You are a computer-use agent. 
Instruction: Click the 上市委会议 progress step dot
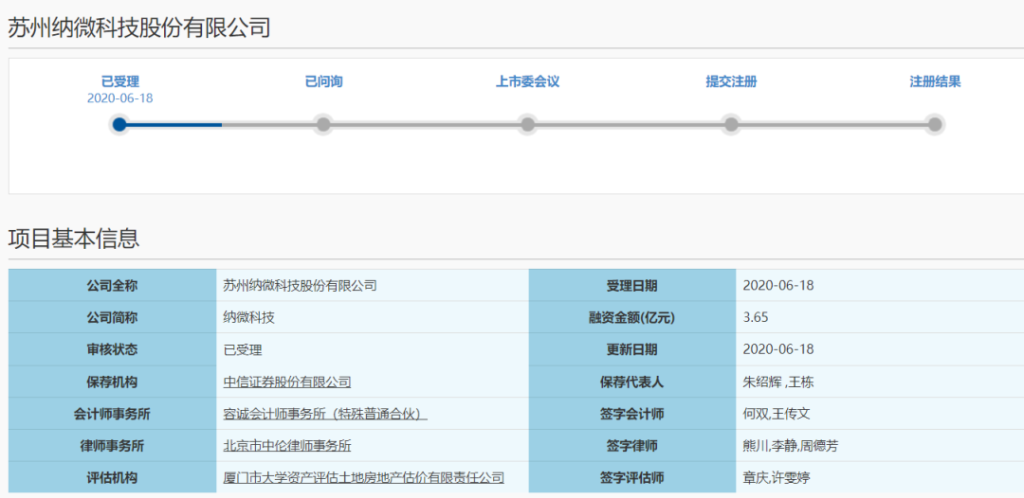click(x=527, y=124)
